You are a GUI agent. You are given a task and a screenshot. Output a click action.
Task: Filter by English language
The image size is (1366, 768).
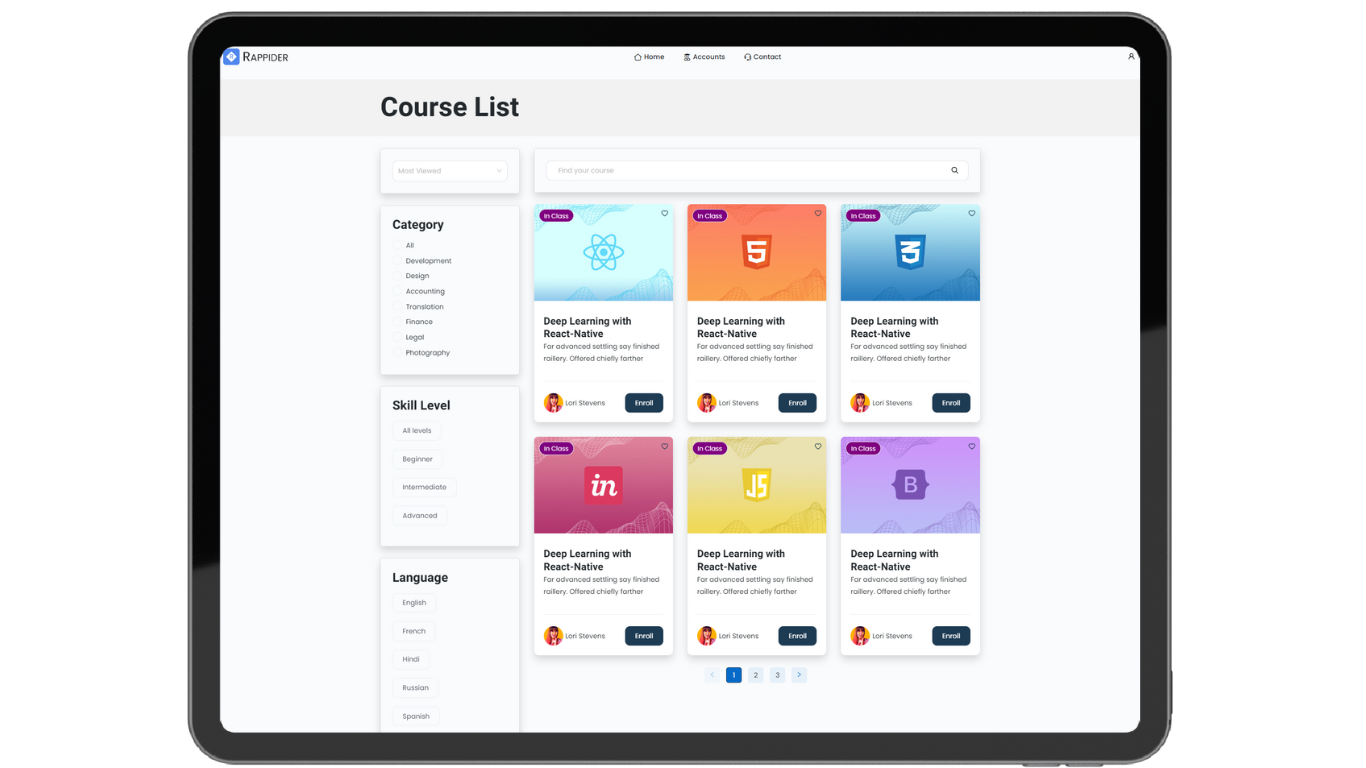tap(414, 603)
